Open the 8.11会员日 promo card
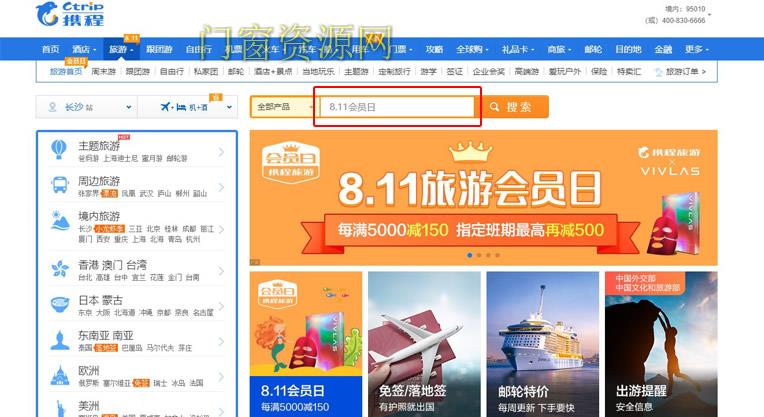 306,344
